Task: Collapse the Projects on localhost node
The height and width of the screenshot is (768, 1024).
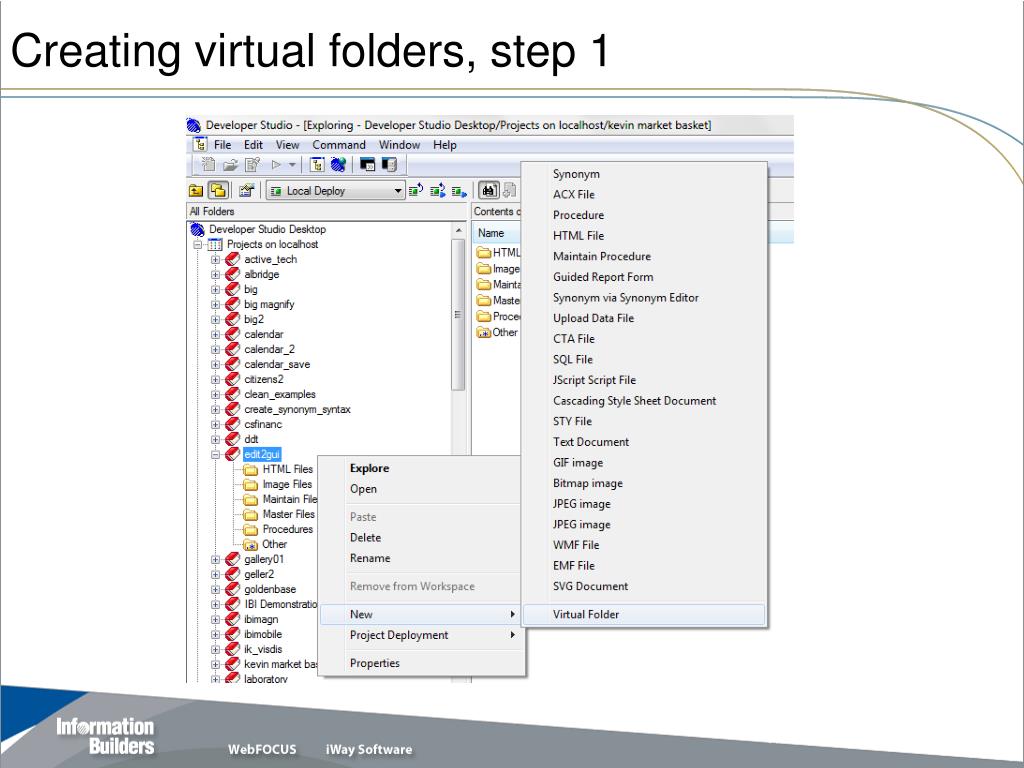Action: pyautogui.click(x=197, y=245)
